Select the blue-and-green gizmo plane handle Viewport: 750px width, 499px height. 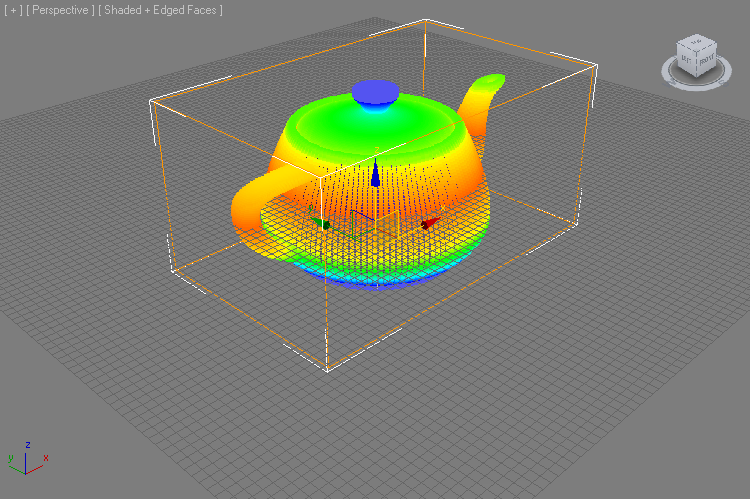[362, 223]
